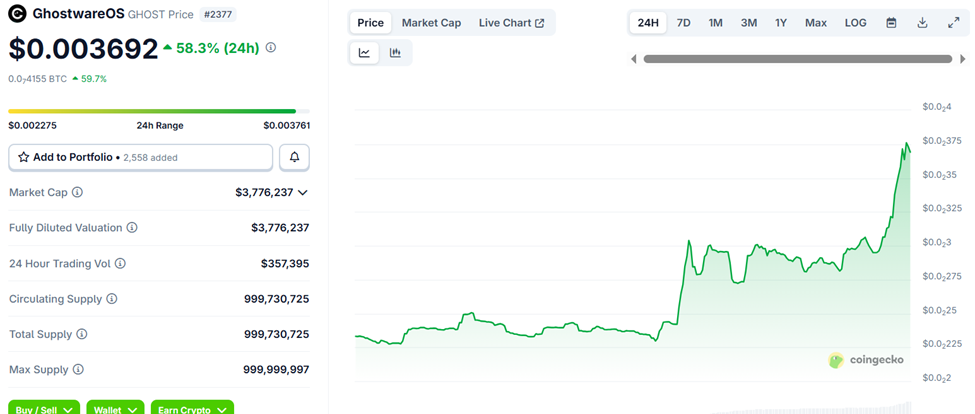
Task: Open the Earn Crypto dropdown
Action: (192, 408)
